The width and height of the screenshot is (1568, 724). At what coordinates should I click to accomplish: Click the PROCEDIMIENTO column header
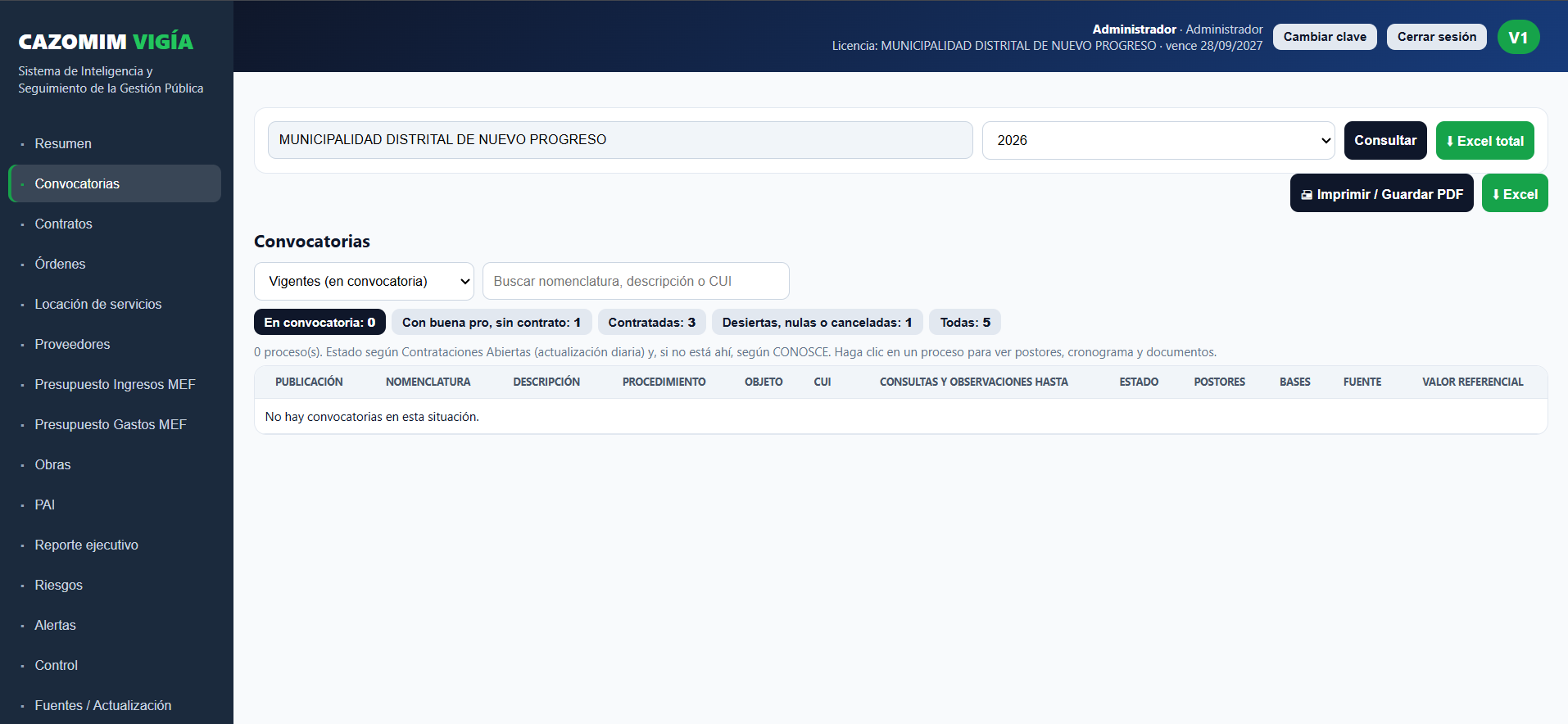tap(664, 382)
